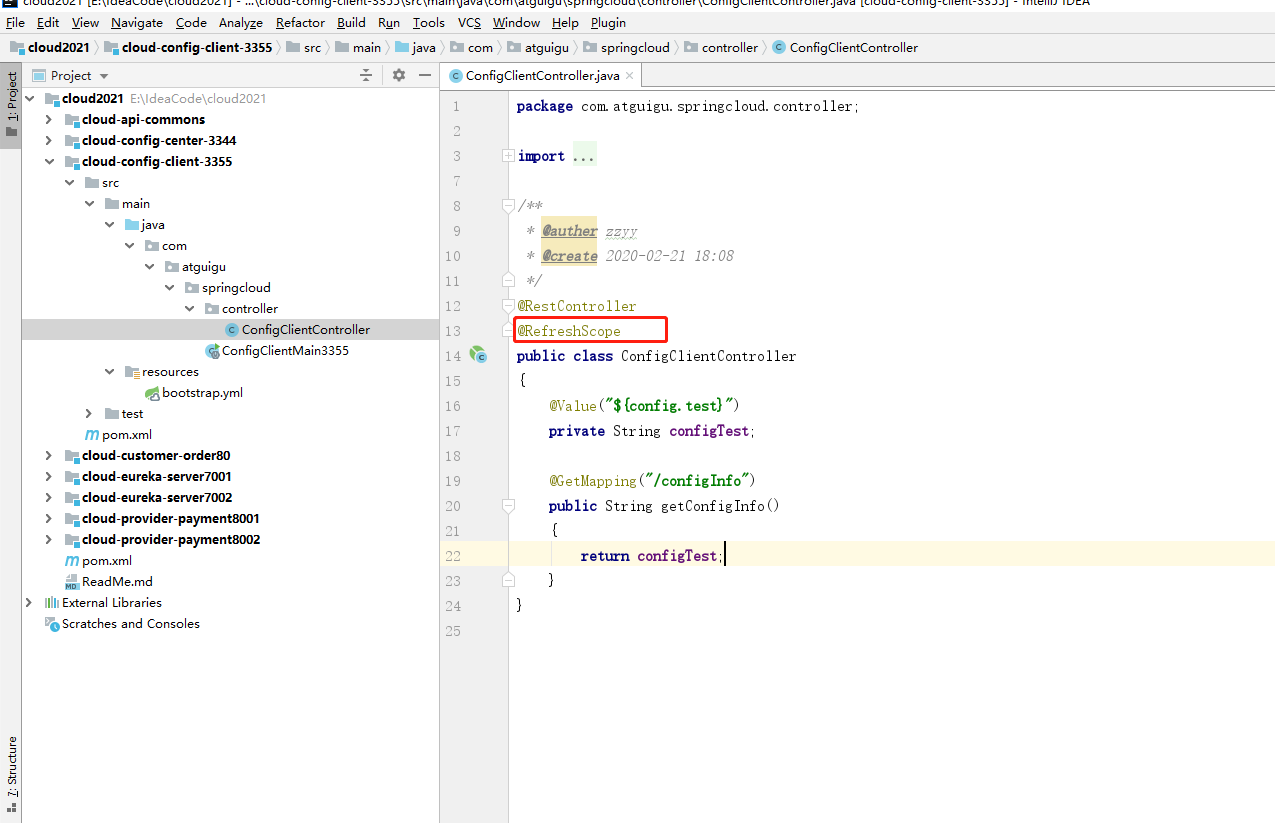This screenshot has height=823, width=1275.
Task: Expand the cloud-provider-payment8002 module
Action: click(49, 540)
